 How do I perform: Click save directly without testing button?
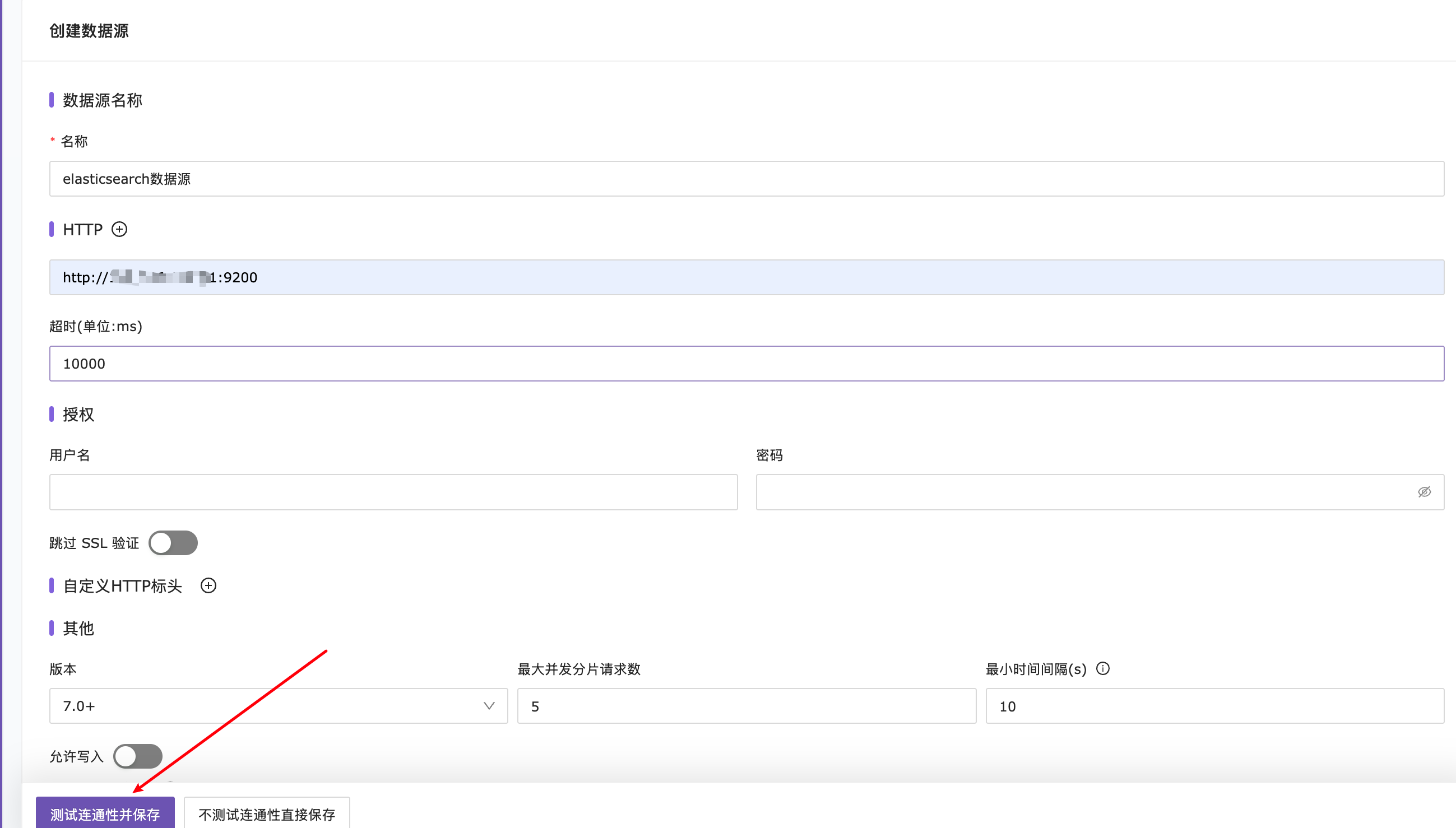pos(267,815)
